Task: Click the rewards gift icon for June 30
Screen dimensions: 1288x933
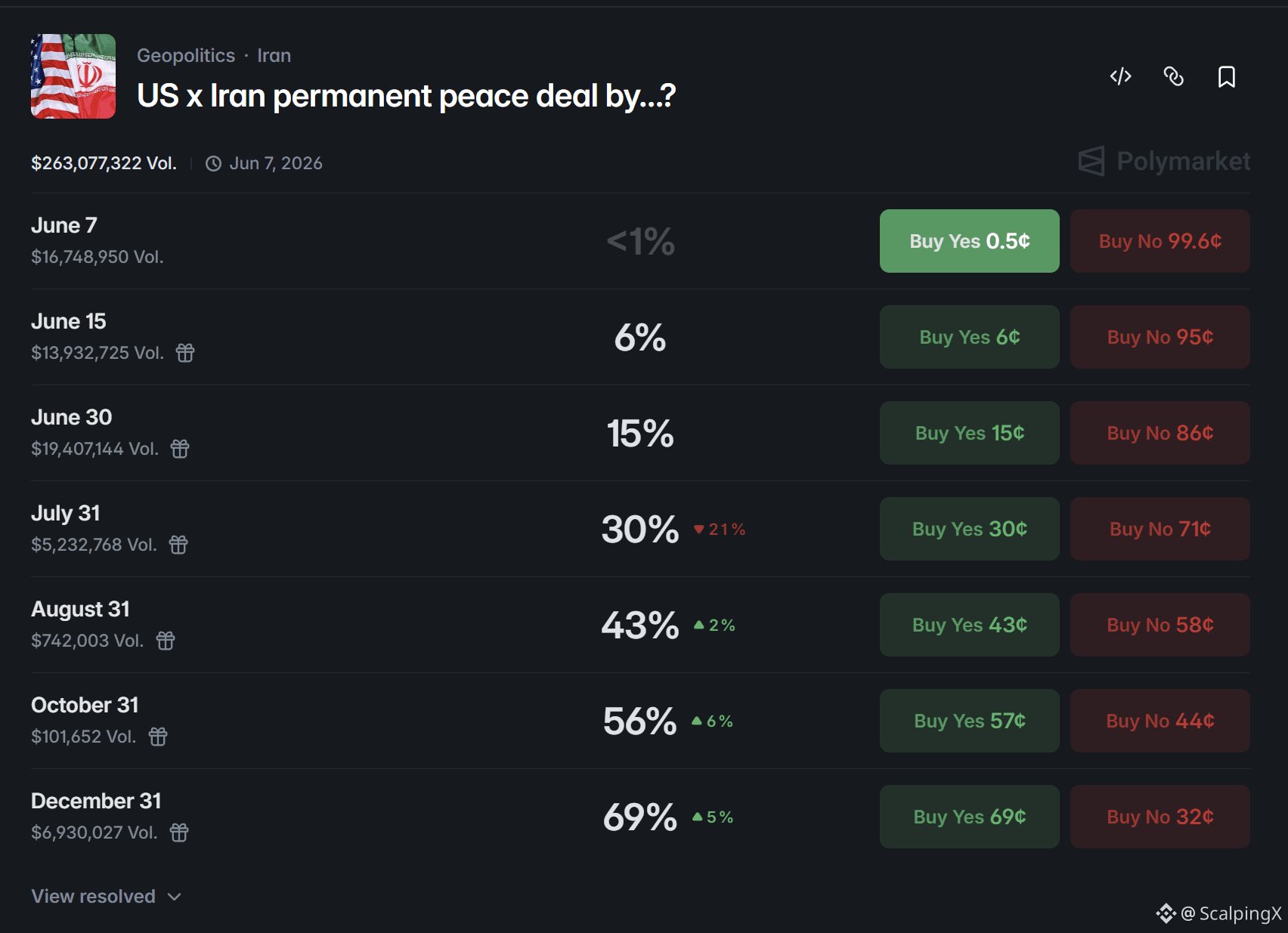Action: click(x=180, y=449)
